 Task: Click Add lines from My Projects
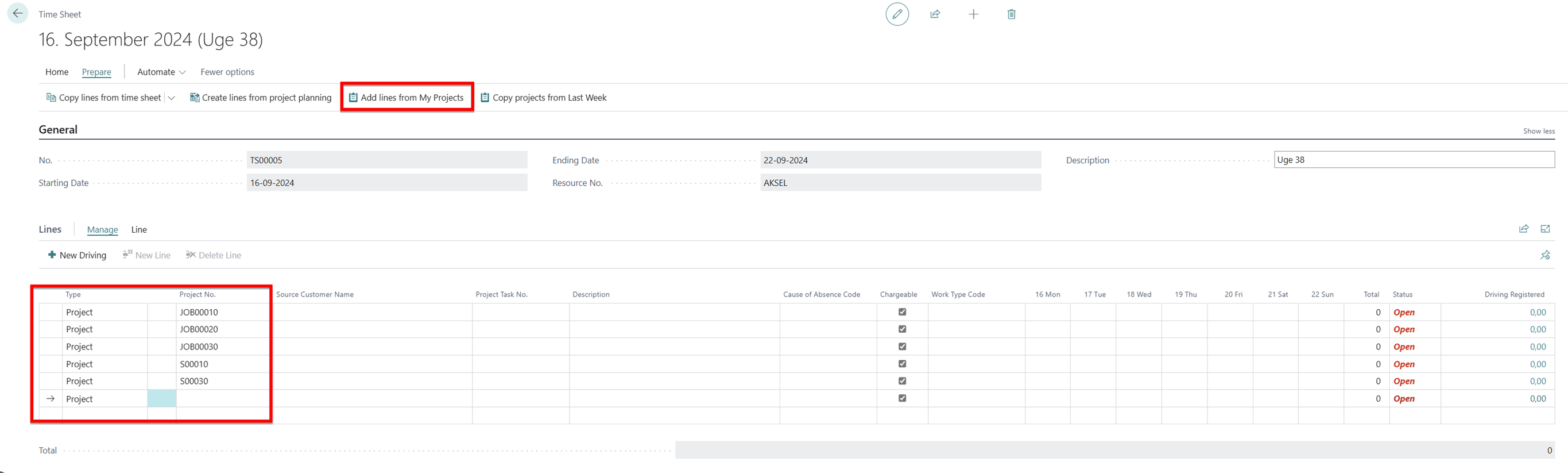(x=406, y=98)
